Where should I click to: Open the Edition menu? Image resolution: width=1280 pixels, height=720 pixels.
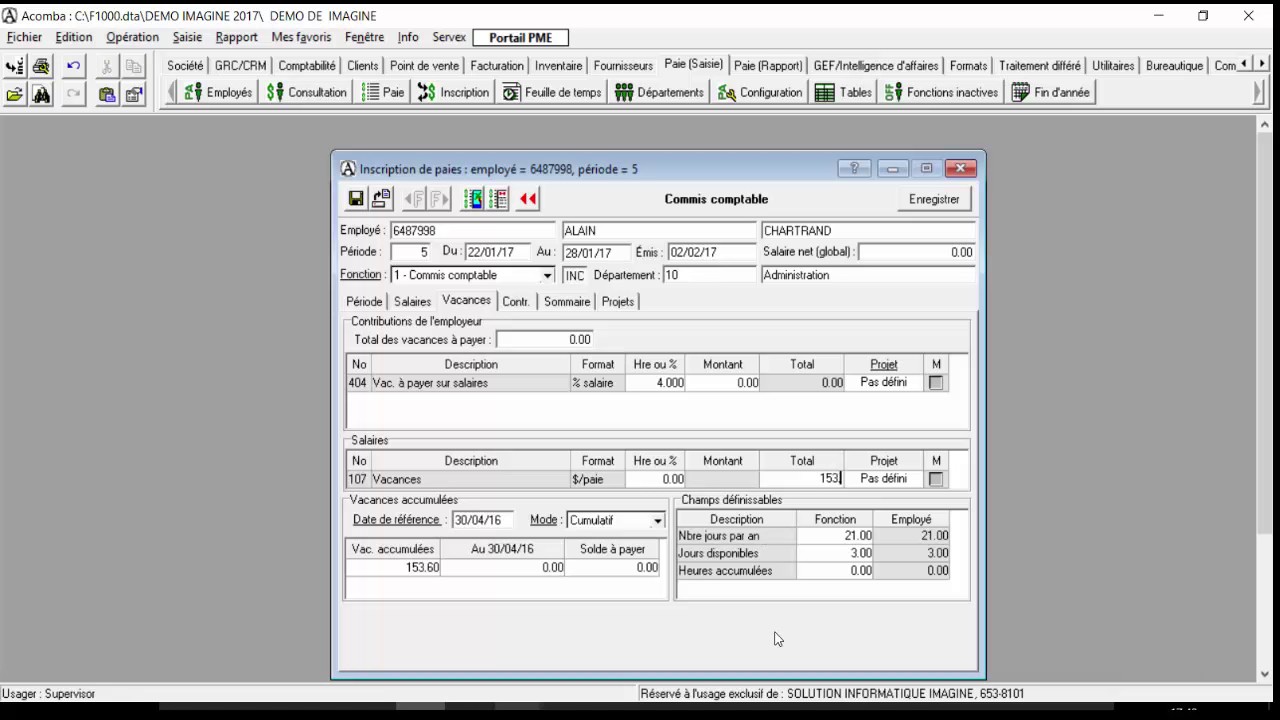pos(74,37)
